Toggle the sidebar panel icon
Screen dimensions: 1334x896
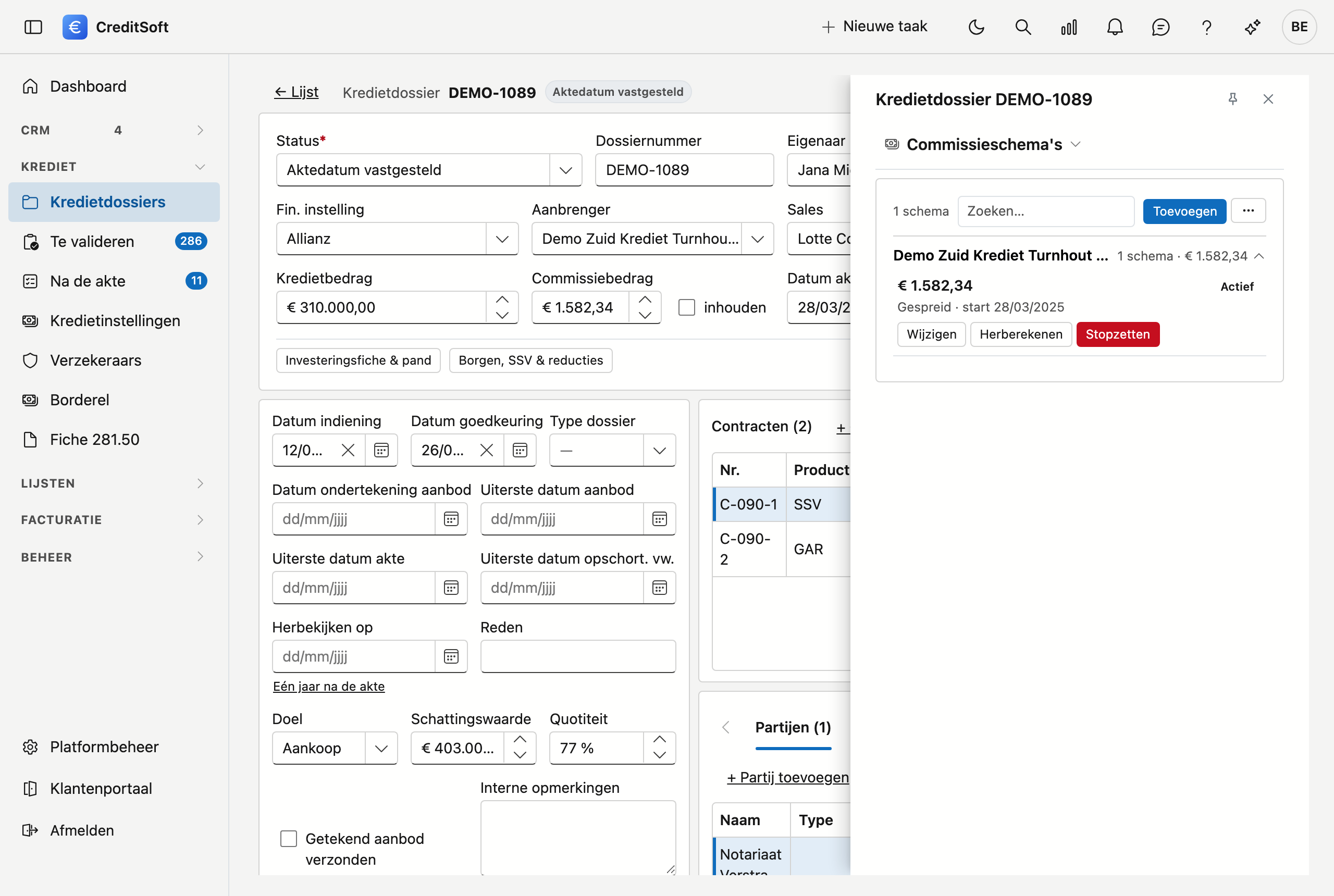pyautogui.click(x=33, y=27)
